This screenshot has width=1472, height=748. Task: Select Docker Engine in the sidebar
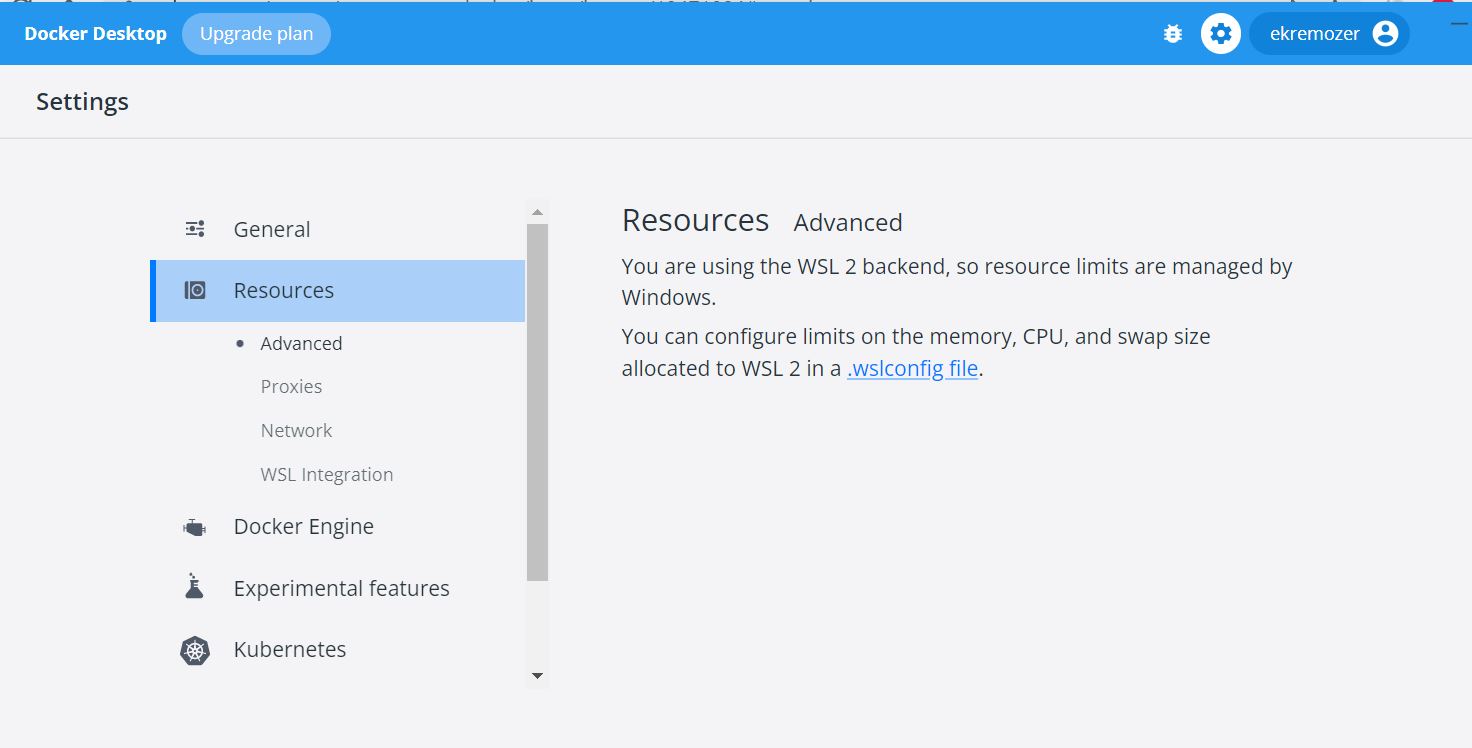pyautogui.click(x=303, y=527)
